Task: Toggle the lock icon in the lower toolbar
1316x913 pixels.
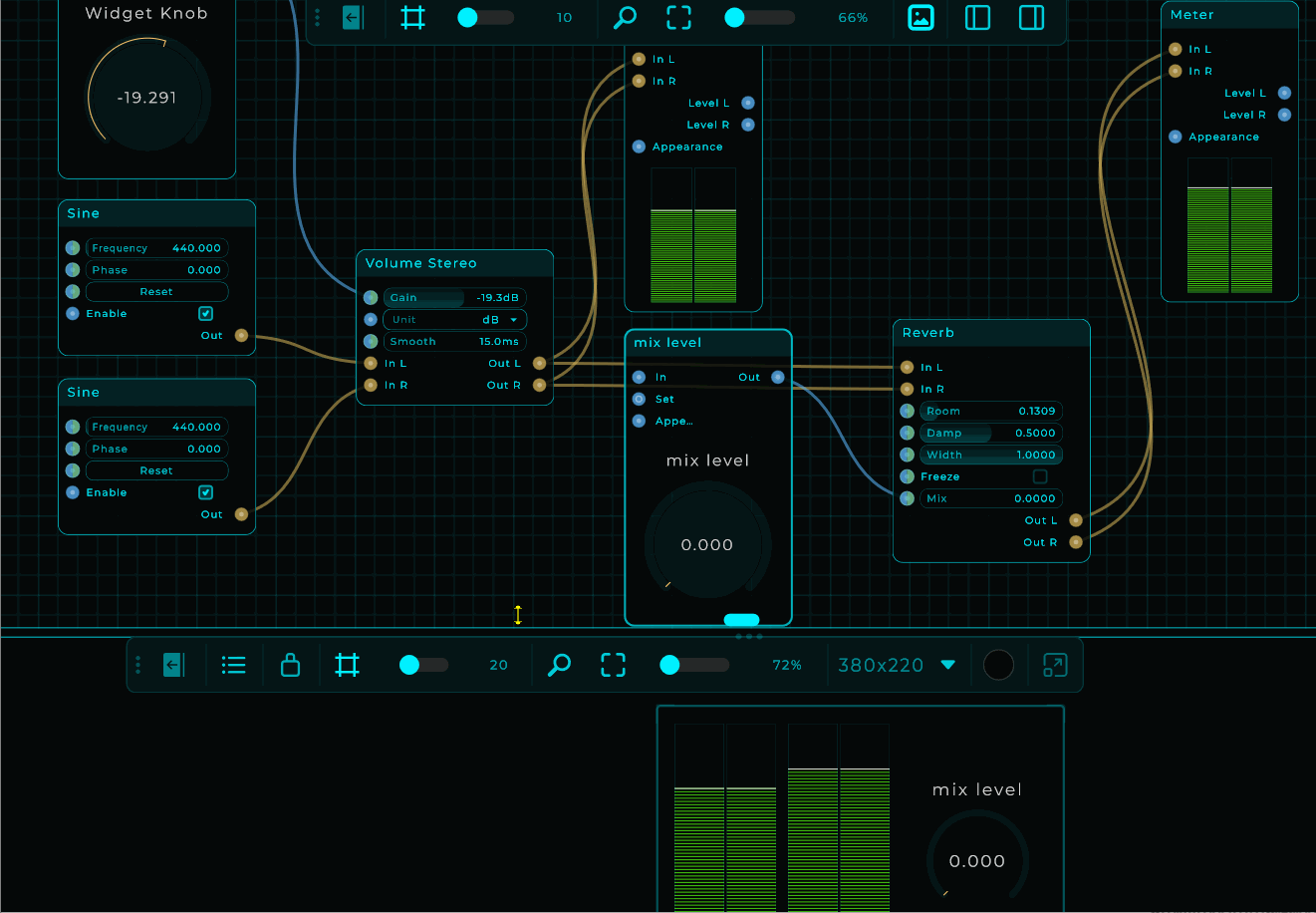Action: pos(290,665)
